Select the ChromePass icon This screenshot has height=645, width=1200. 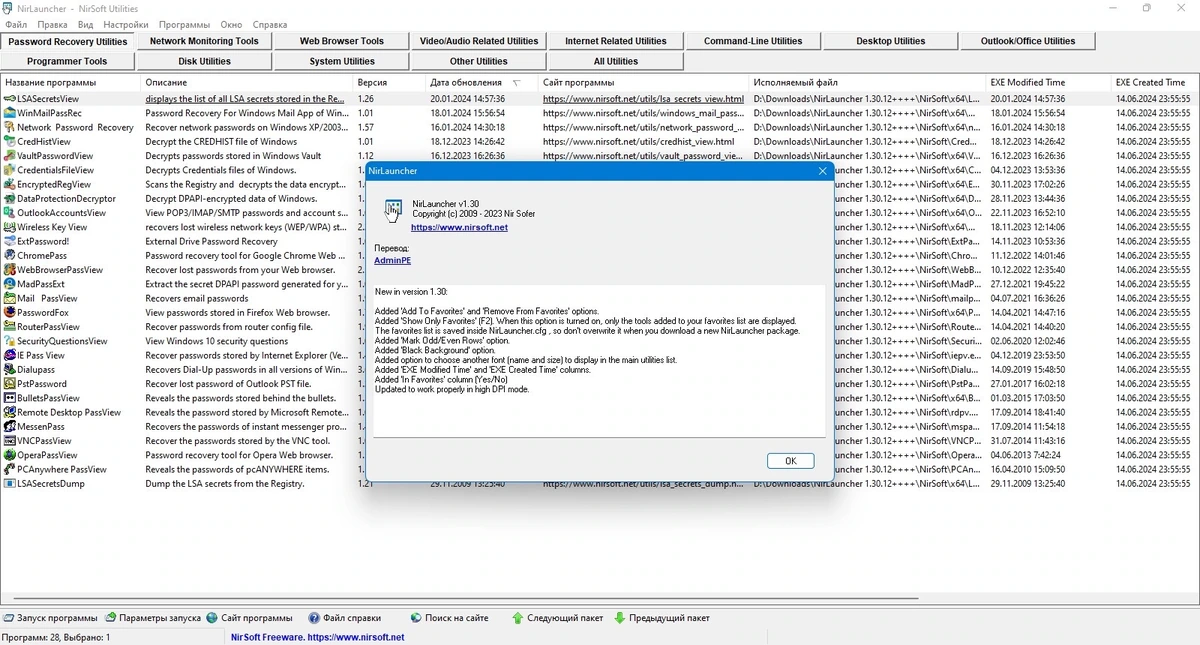pos(9,256)
